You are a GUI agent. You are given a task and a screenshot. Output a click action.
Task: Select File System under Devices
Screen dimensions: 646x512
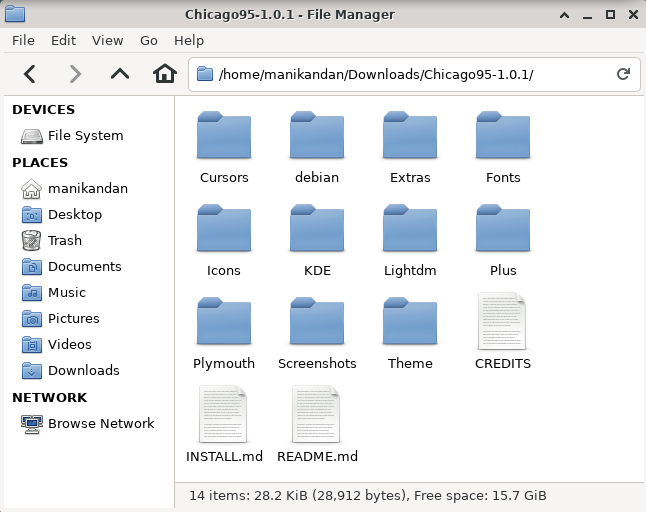click(85, 135)
